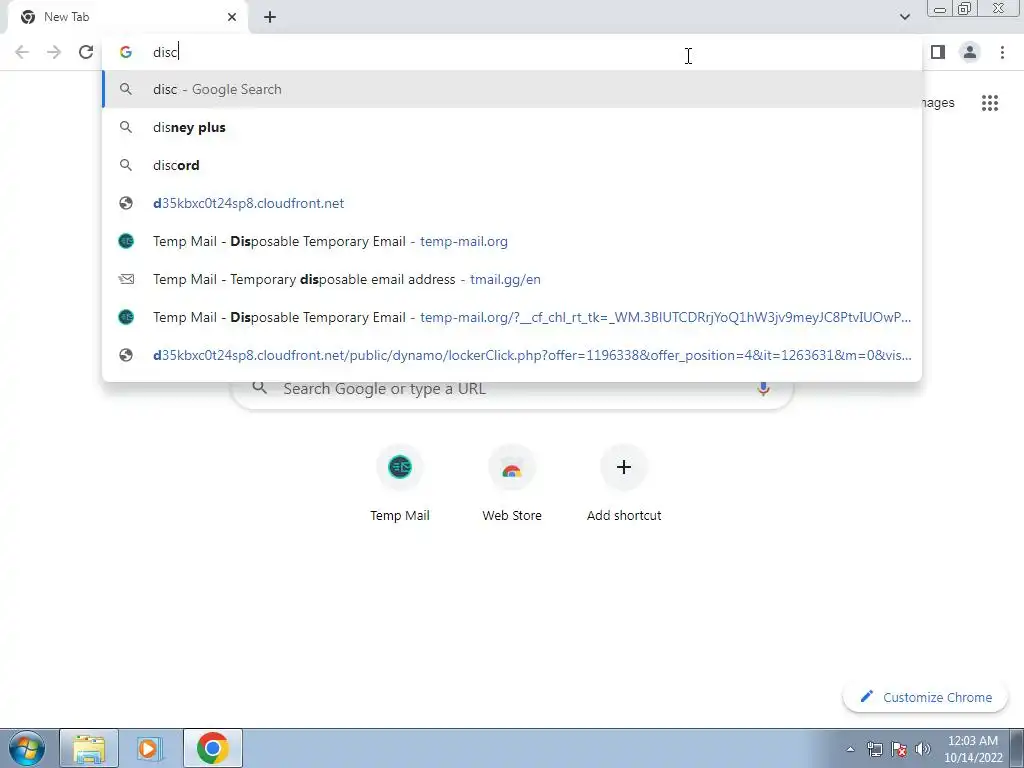Click the Google G icon in the address bar
Screen dimensions: 1024x768
click(126, 52)
